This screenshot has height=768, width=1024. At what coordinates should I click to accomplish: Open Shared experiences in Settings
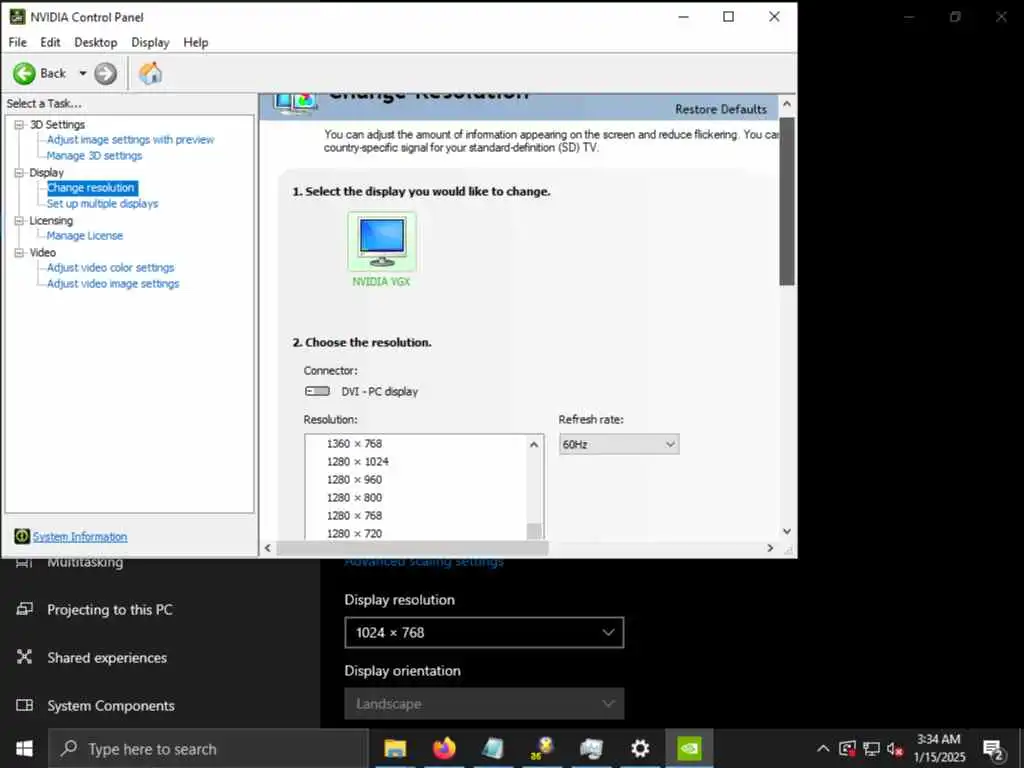(x=107, y=658)
